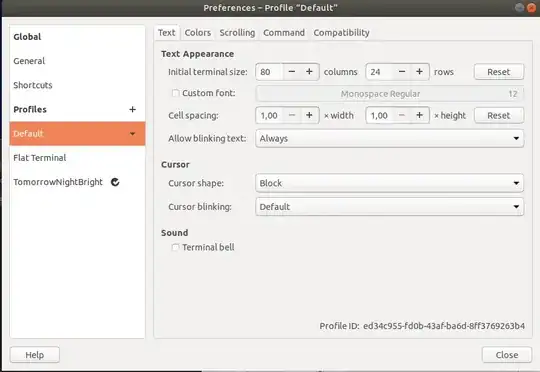Open the Scrolling tab
This screenshot has width=540, height=372.
237,33
